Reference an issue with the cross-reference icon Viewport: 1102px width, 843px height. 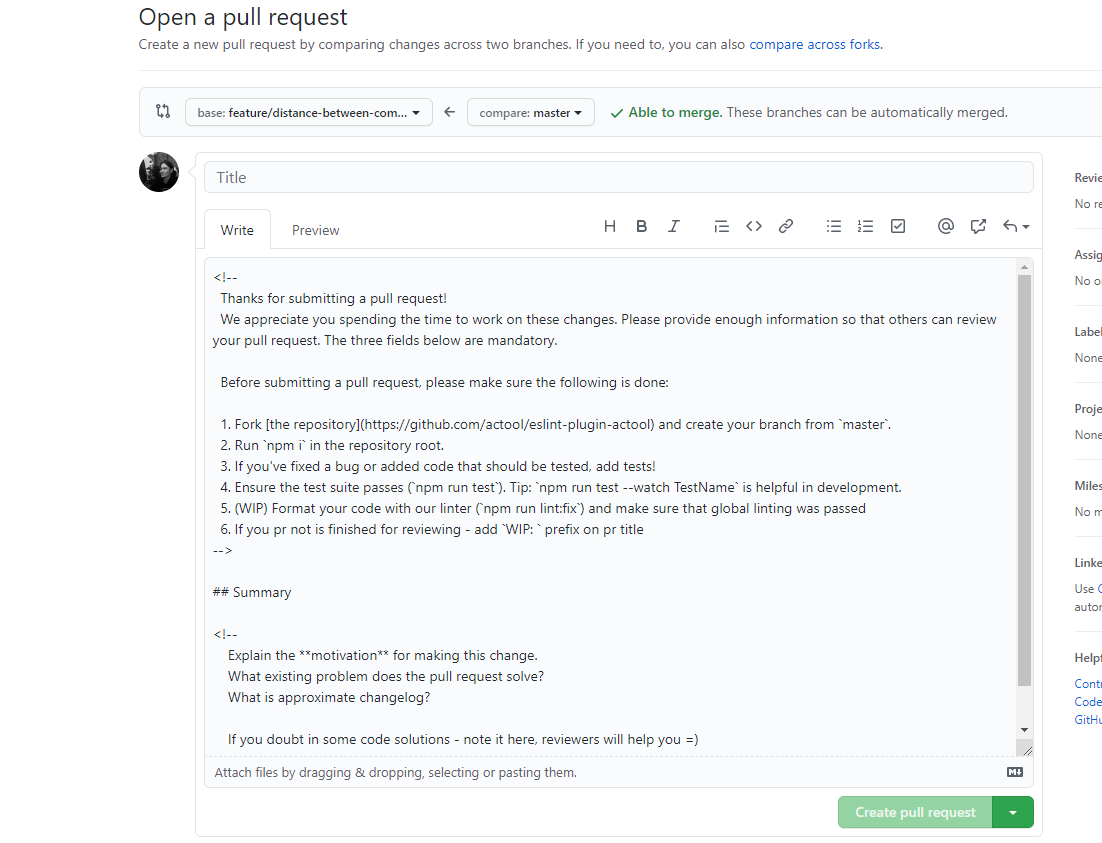click(977, 226)
